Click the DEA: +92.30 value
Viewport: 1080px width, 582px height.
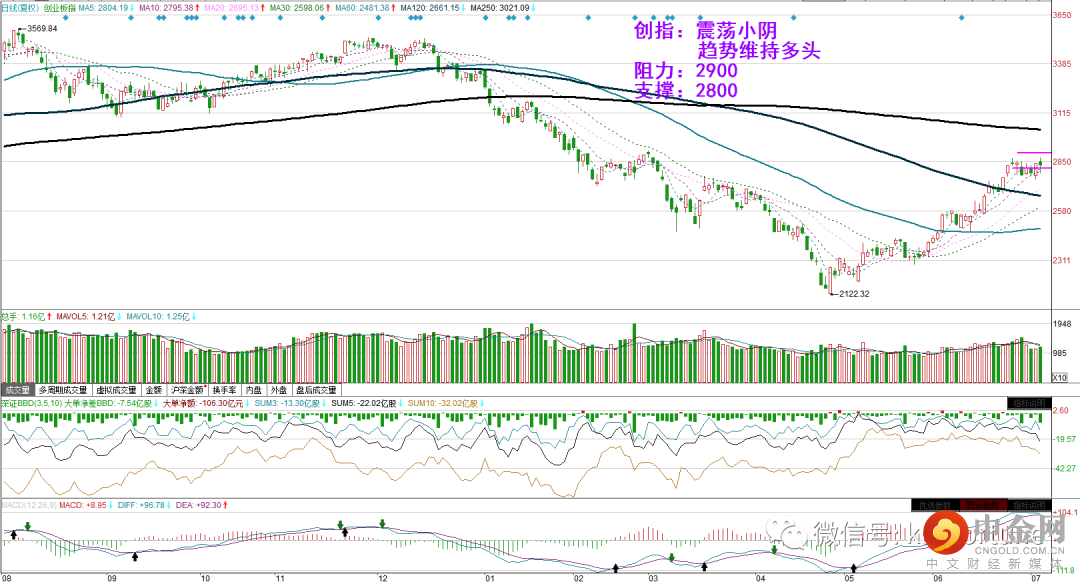coord(199,506)
